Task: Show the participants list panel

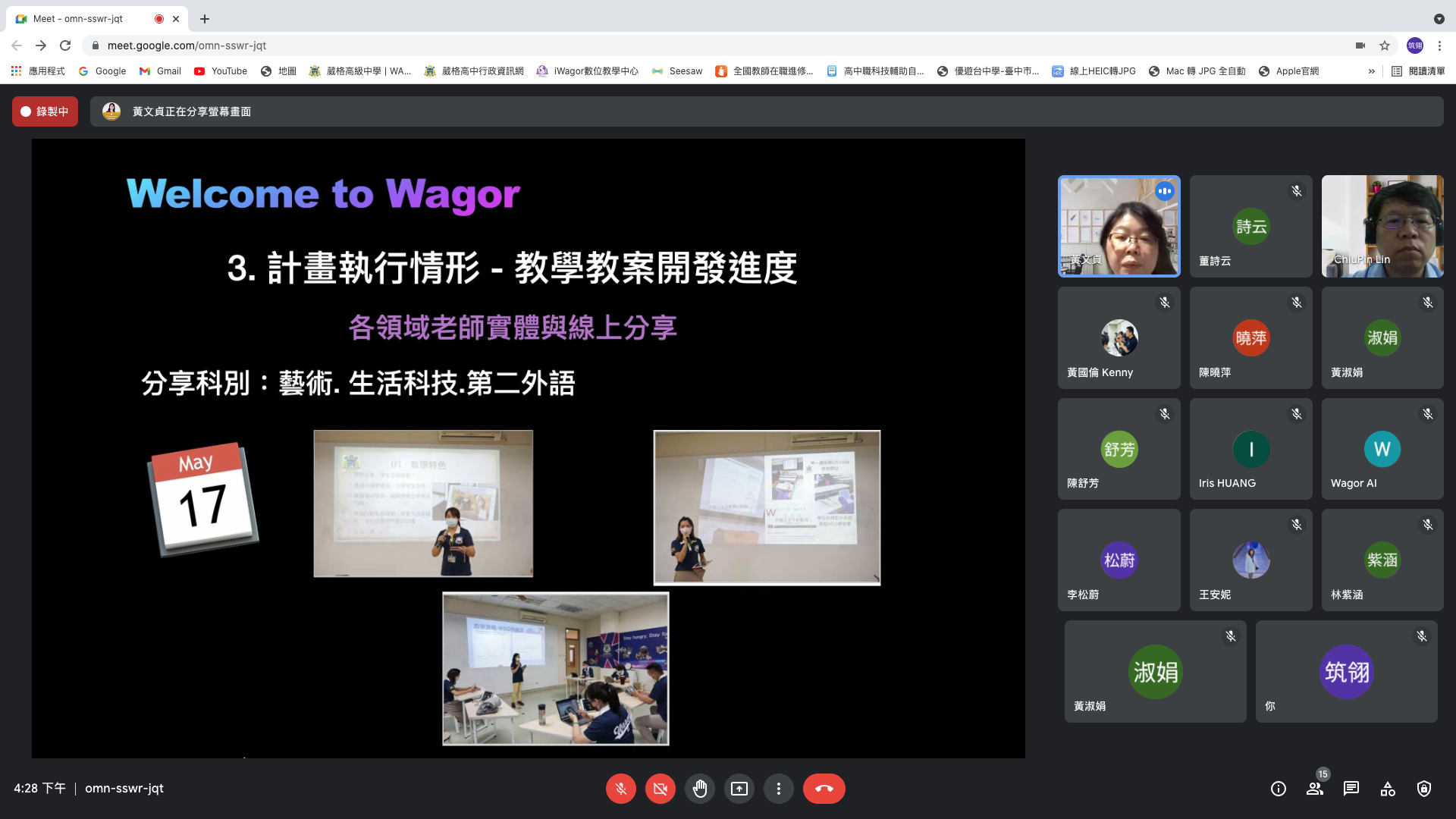Action: click(x=1315, y=789)
